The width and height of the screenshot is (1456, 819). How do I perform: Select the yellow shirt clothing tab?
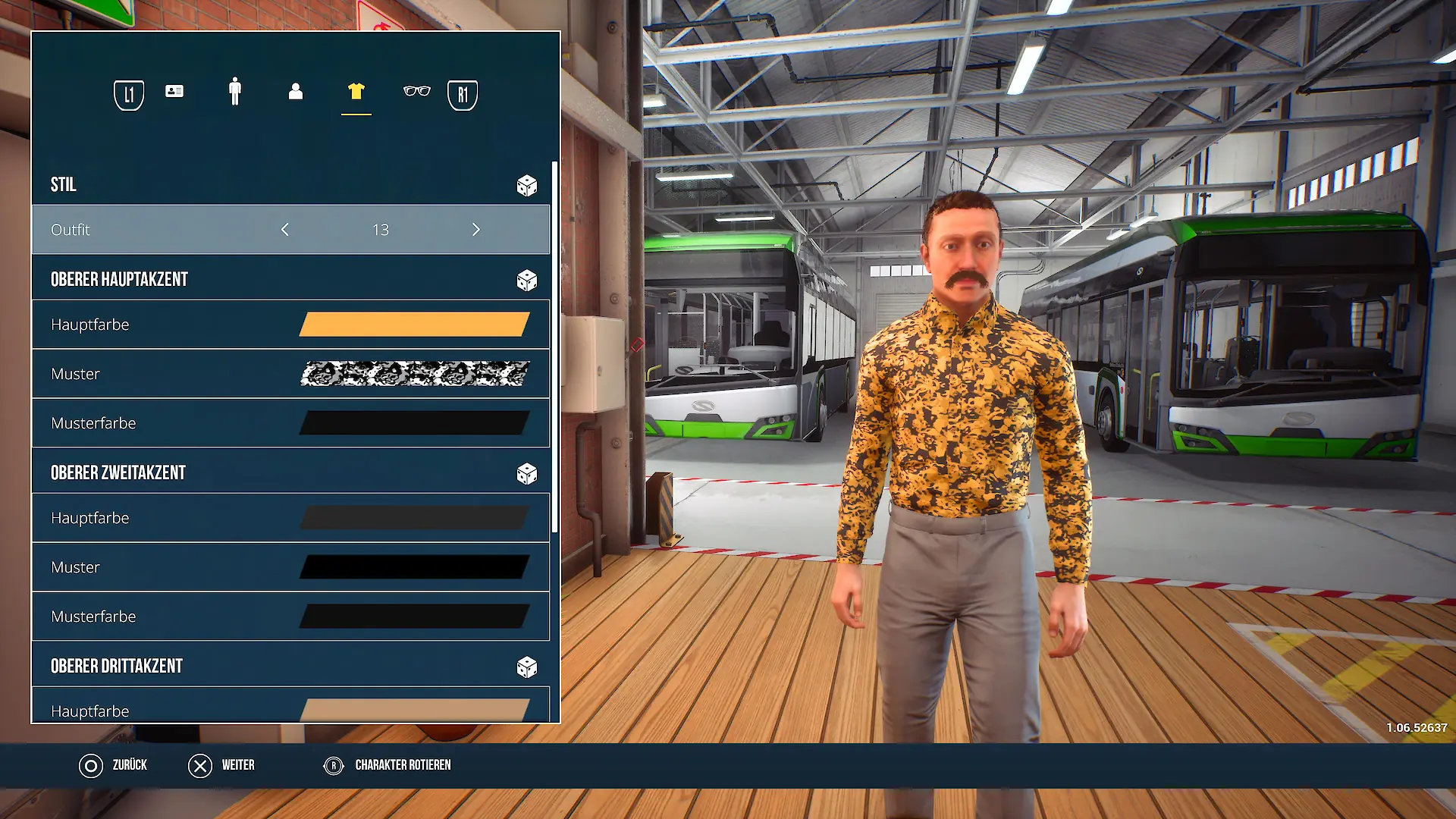(356, 92)
